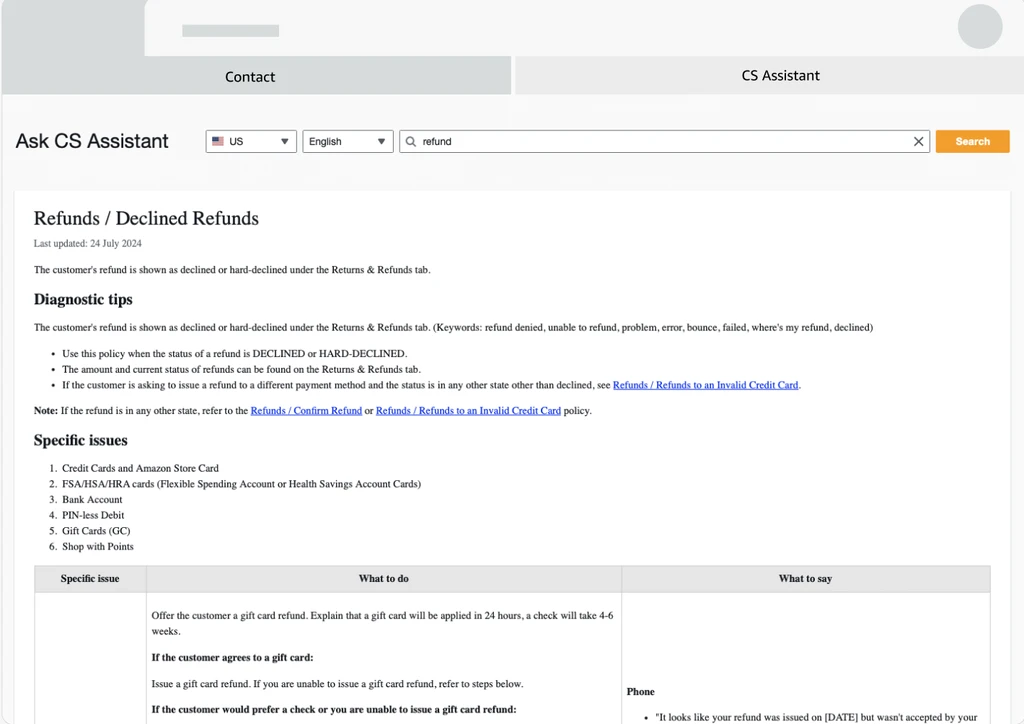This screenshot has width=1024, height=724.
Task: Open the round profile avatar at top right
Action: pyautogui.click(x=979, y=27)
